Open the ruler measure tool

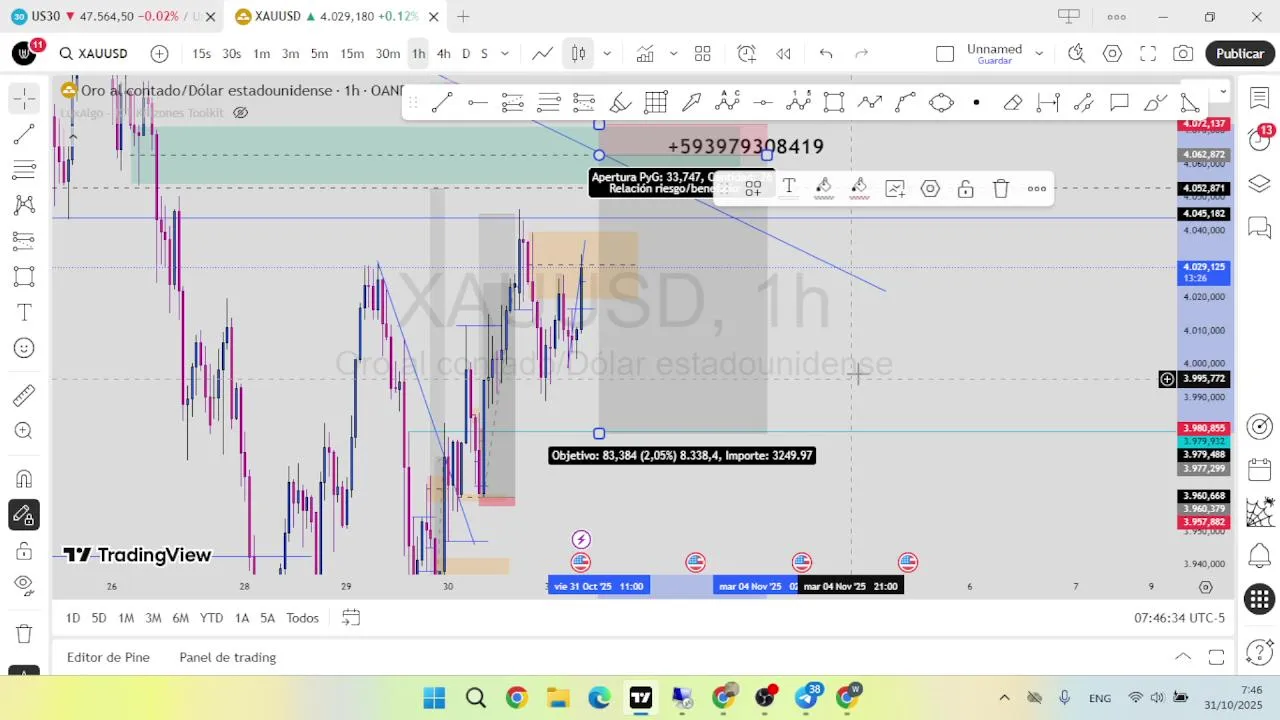[x=24, y=396]
